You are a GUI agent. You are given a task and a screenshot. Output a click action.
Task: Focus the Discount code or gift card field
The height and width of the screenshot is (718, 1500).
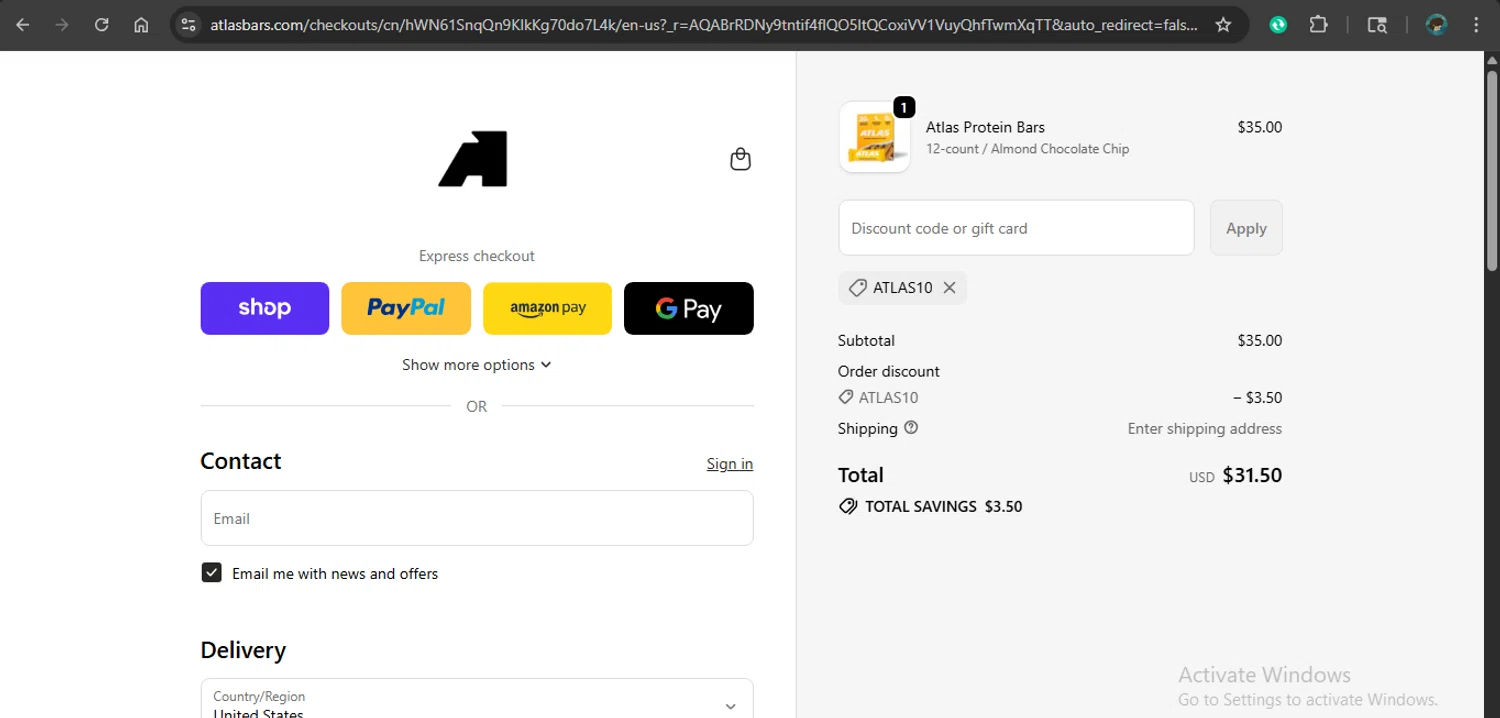(1016, 228)
